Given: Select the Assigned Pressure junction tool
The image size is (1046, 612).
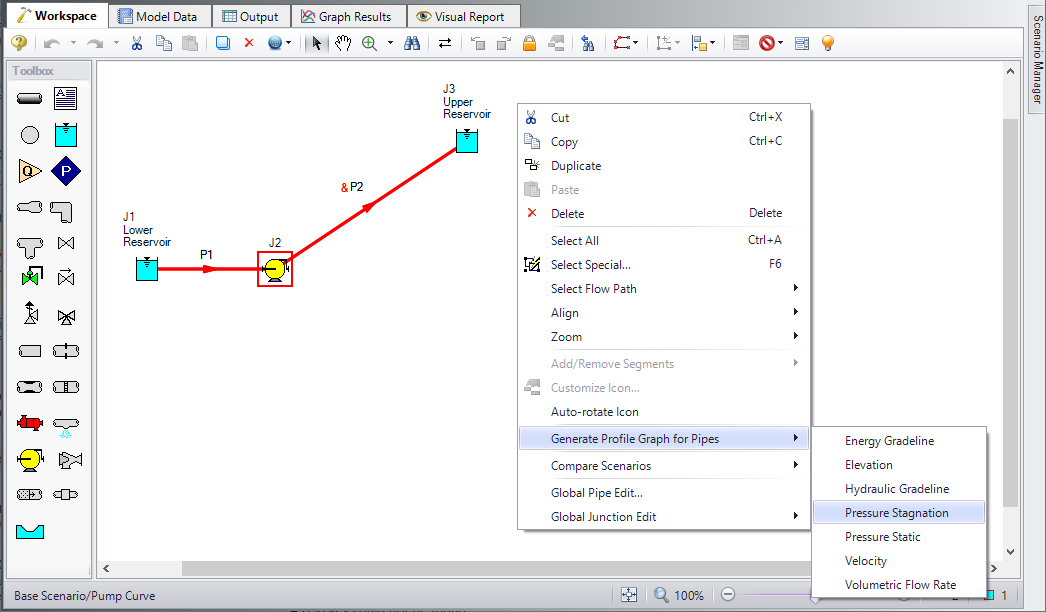Looking at the screenshot, I should coord(65,171).
